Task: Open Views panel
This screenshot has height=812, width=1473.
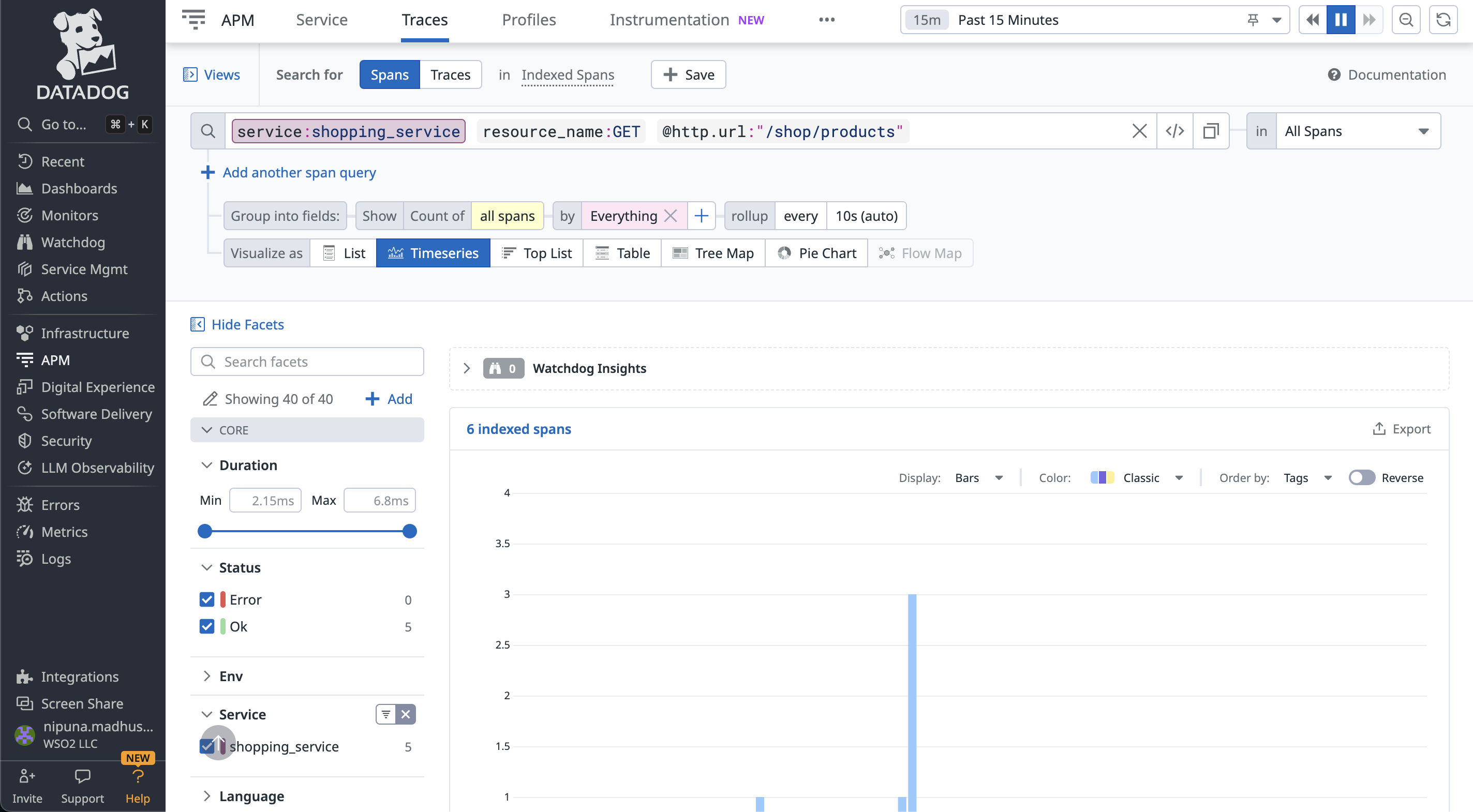Action: pos(212,75)
